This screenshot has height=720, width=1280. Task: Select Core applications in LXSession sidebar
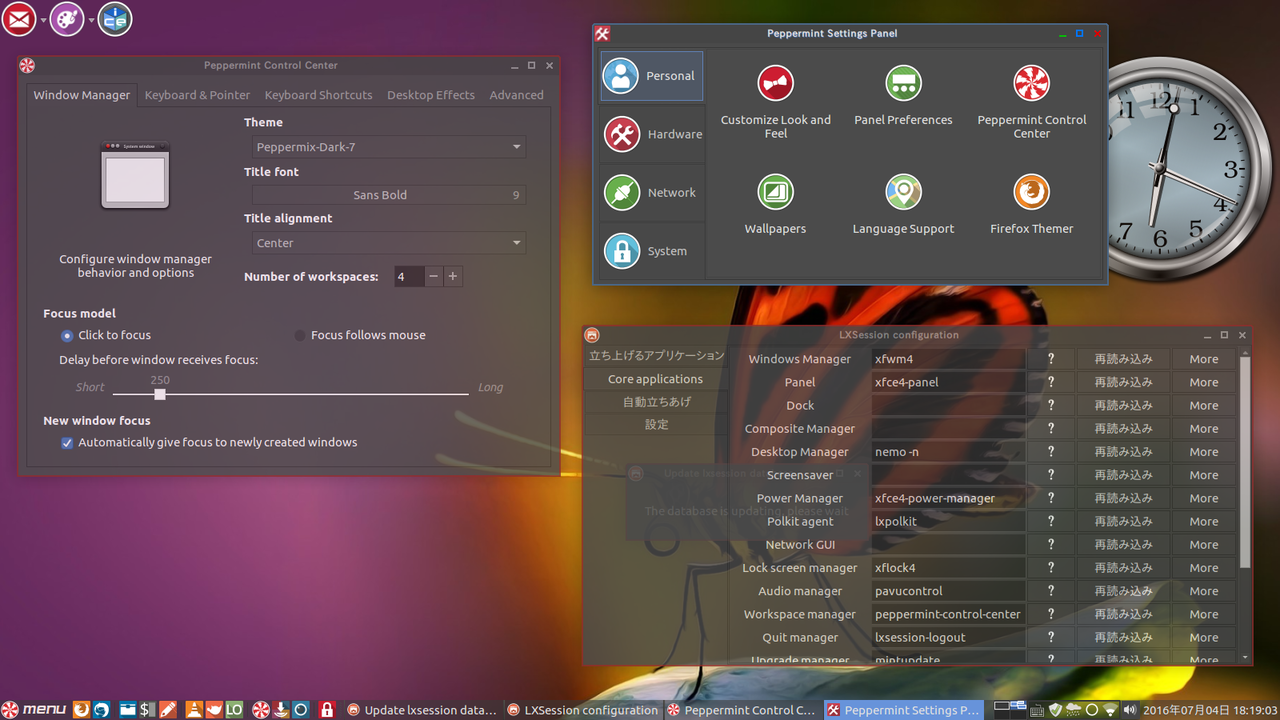(656, 379)
